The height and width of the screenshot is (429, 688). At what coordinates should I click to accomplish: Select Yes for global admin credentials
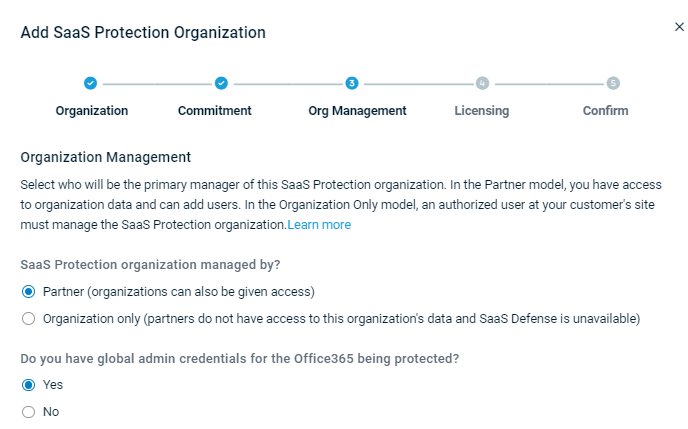[29, 385]
